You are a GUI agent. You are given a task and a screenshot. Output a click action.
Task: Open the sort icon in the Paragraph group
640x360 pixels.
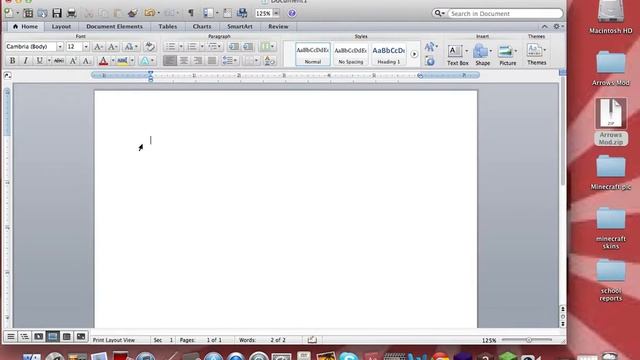[x=269, y=61]
